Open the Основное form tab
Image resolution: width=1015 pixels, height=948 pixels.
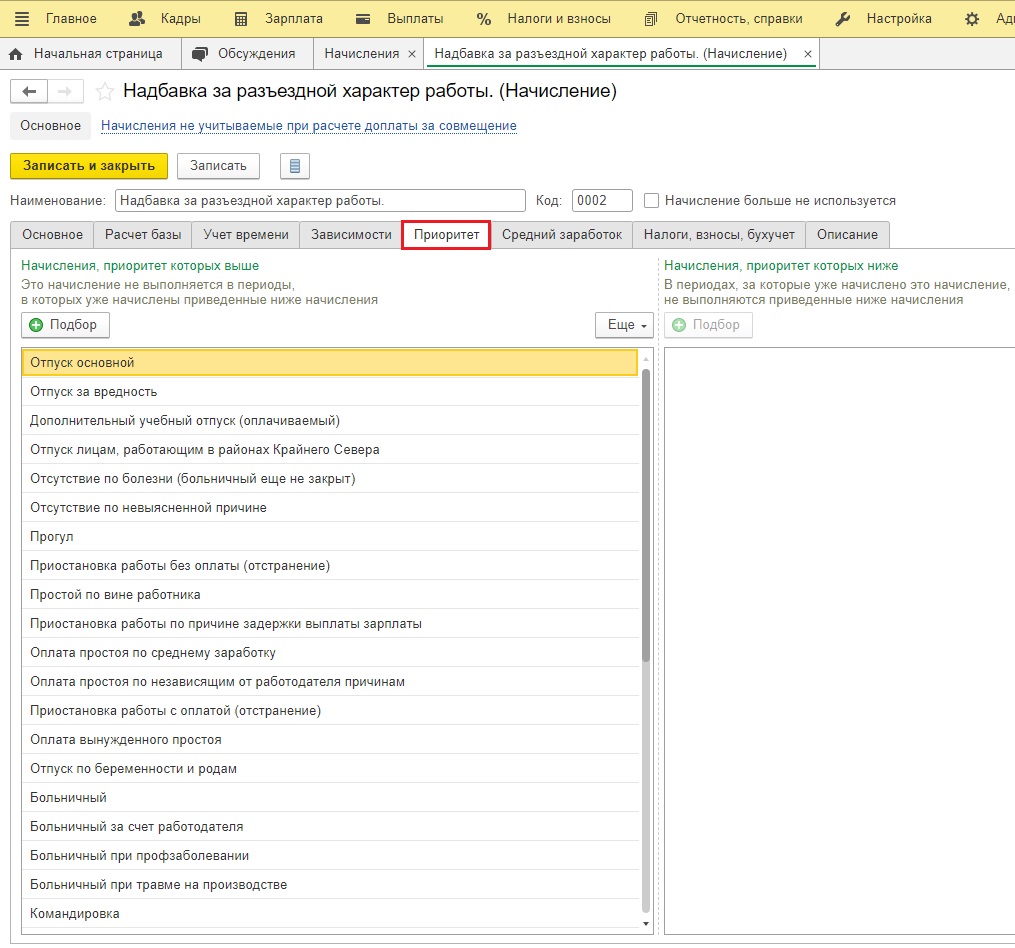tap(52, 234)
